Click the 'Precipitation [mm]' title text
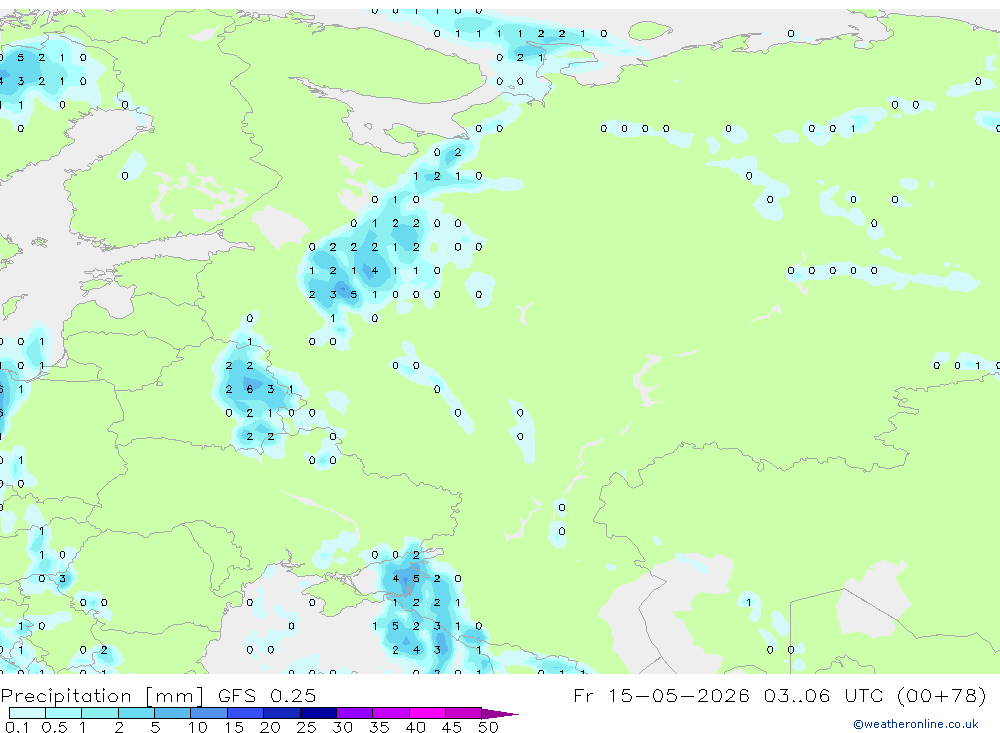Viewport: 1000px width, 733px height. point(103,696)
